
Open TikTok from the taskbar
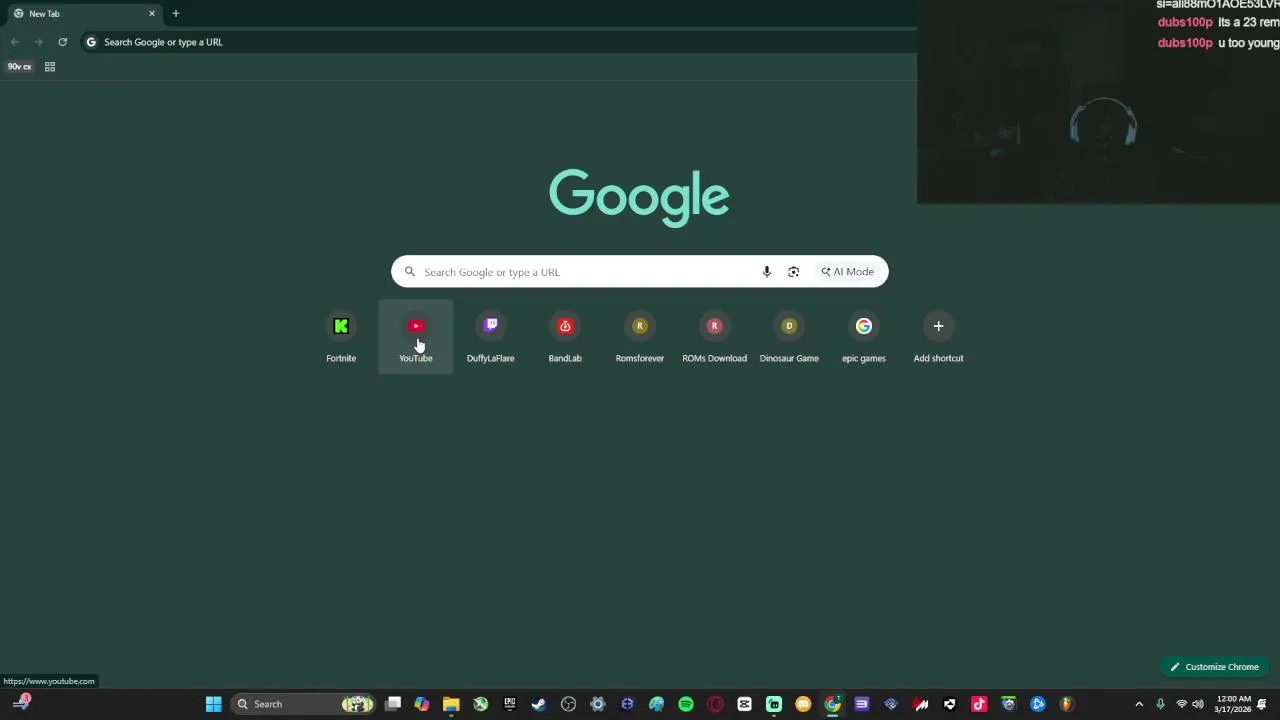click(x=979, y=704)
